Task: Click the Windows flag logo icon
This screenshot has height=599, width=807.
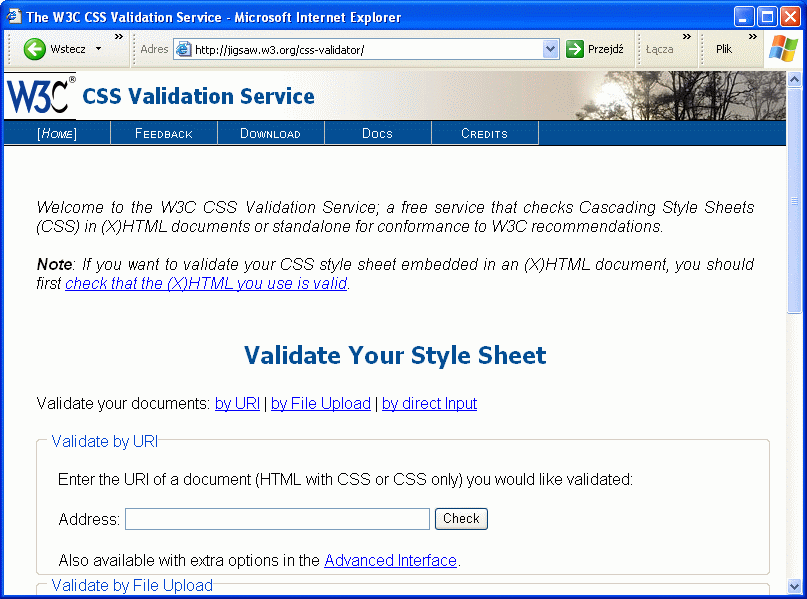Action: (783, 49)
